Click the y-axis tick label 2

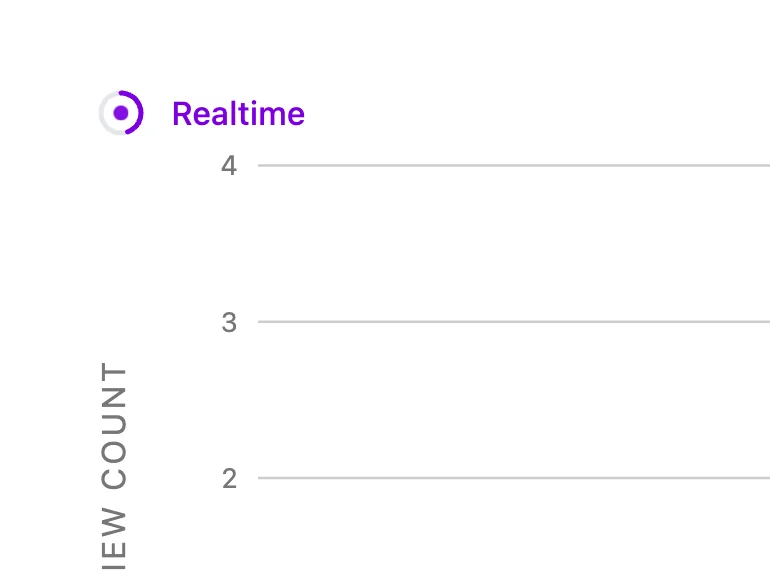tap(229, 479)
